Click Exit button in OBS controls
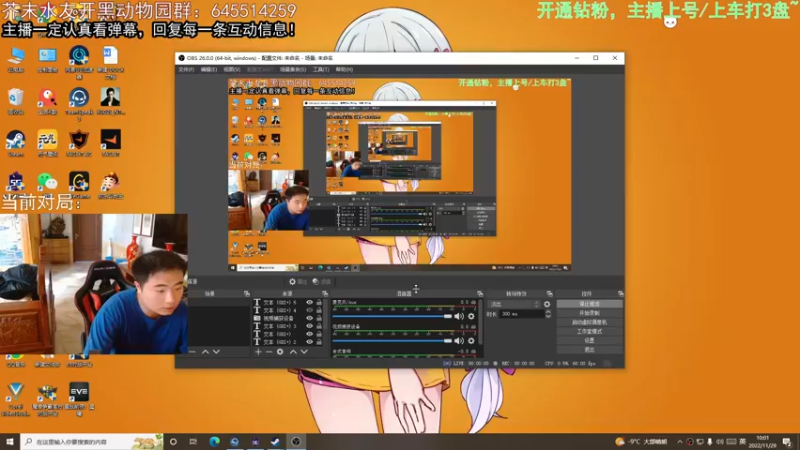Viewport: 800px width, 450px height. click(589, 349)
